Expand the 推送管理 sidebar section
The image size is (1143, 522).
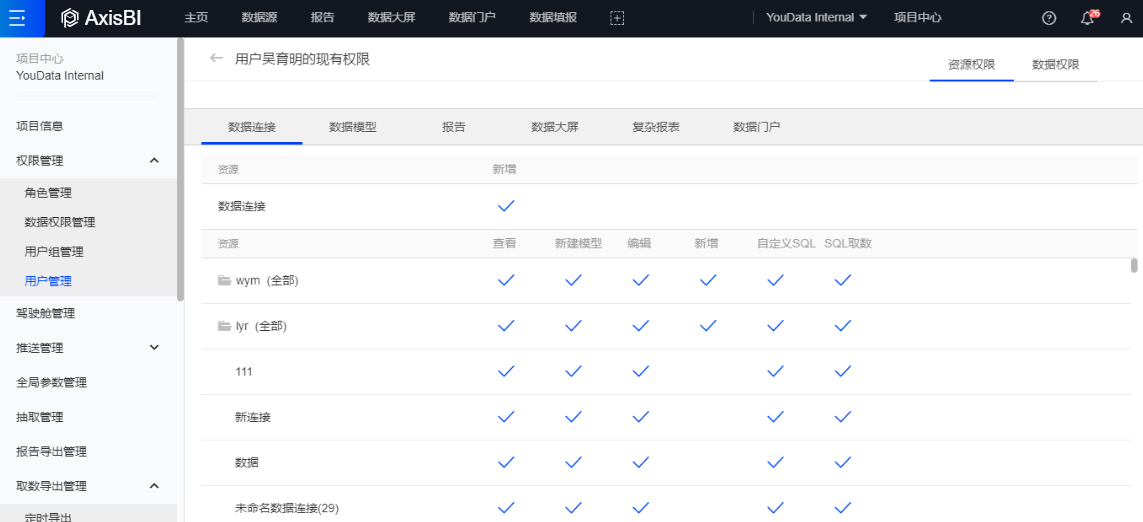[154, 348]
